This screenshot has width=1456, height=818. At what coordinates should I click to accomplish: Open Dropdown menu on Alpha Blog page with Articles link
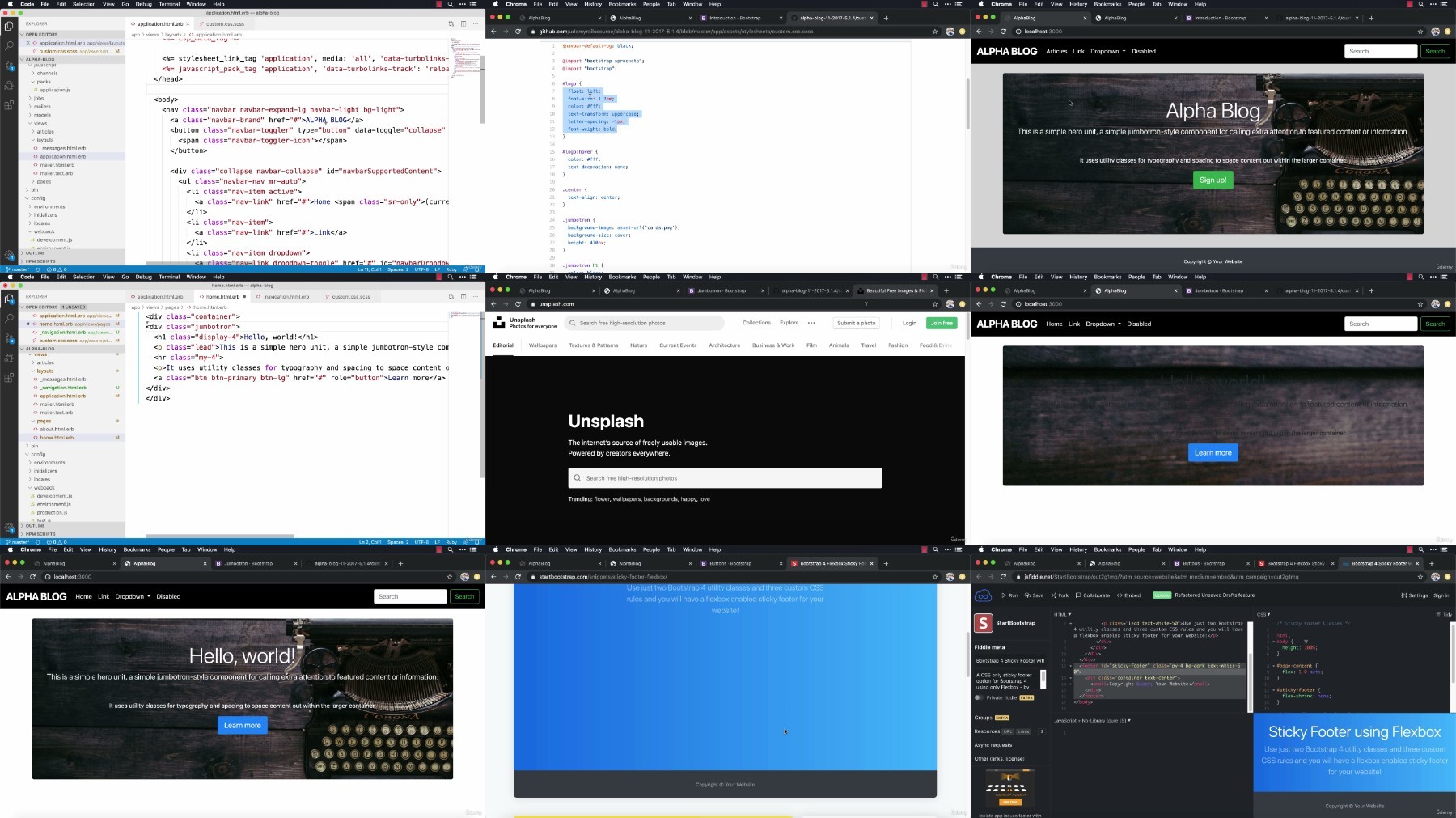point(1107,51)
